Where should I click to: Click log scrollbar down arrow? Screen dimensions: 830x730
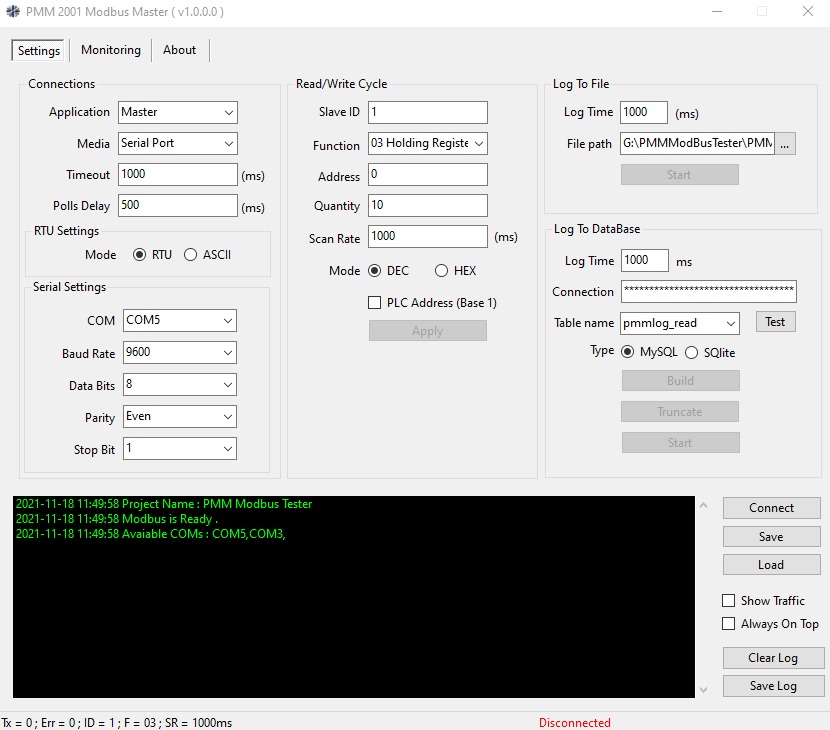tap(703, 689)
